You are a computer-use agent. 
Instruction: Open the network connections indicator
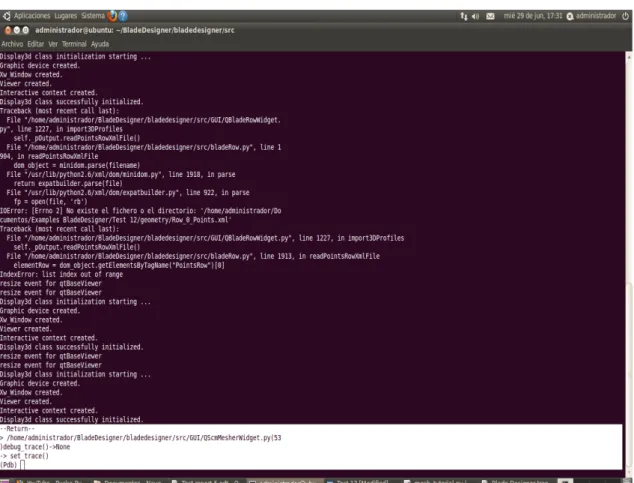464,16
